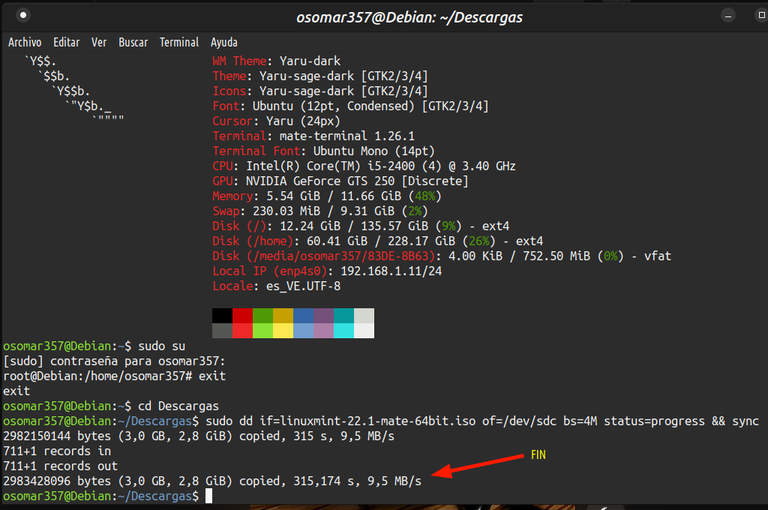Click the 'Locale: es_VE.UTF-8' line
The image size is (768, 510).
pyautogui.click(x=276, y=287)
